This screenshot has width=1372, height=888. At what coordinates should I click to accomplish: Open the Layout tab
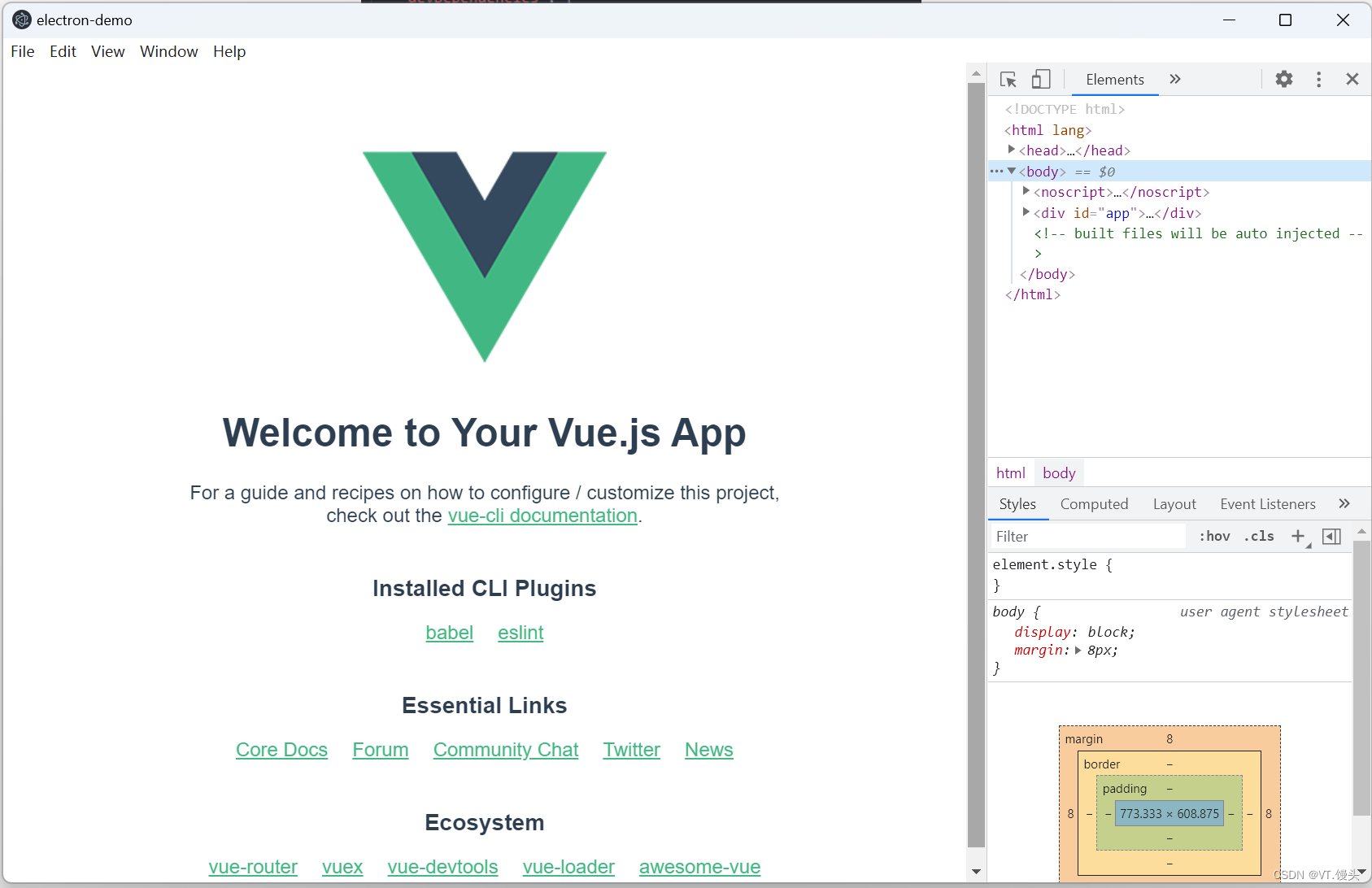coord(1174,504)
